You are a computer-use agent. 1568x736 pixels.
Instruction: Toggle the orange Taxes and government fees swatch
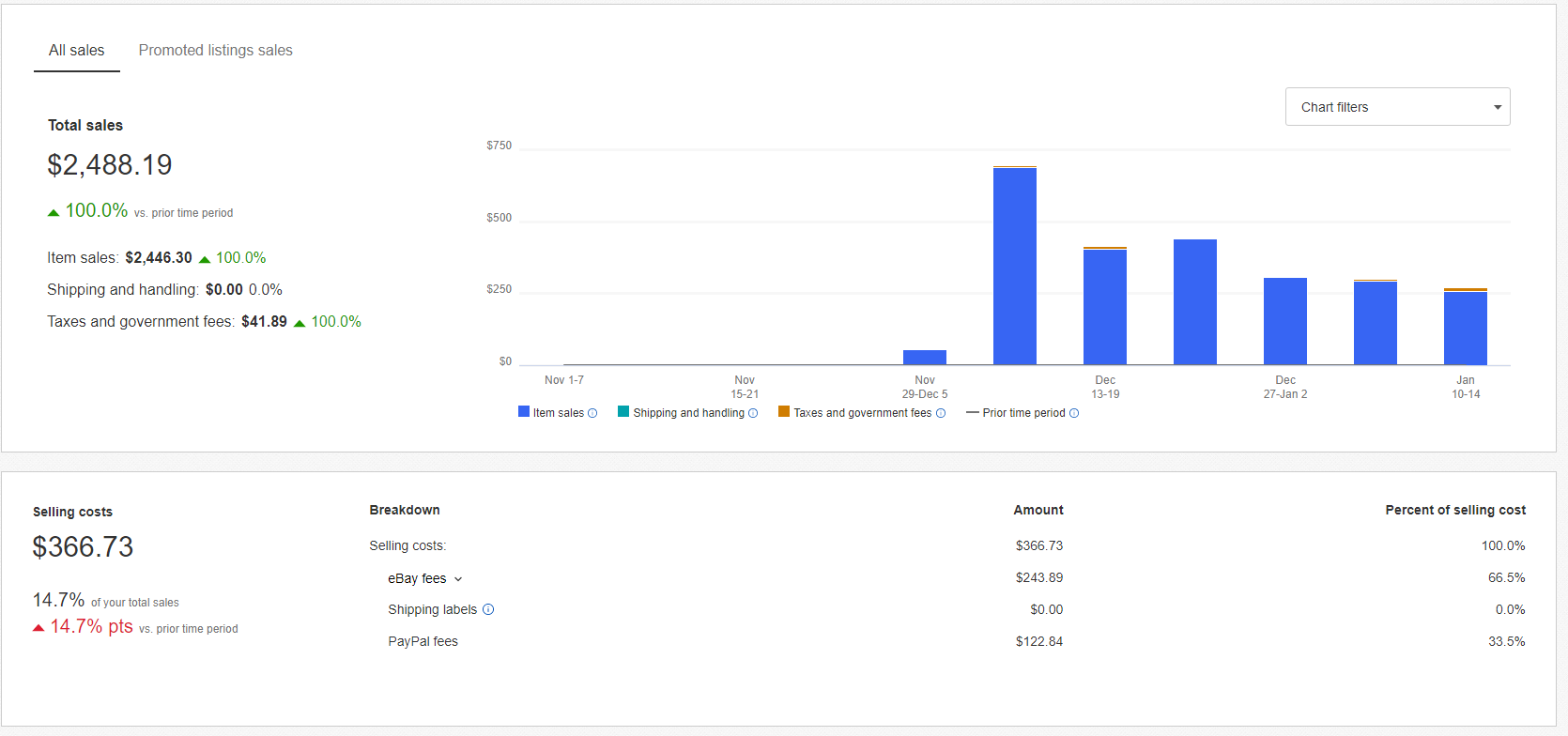[x=784, y=411]
